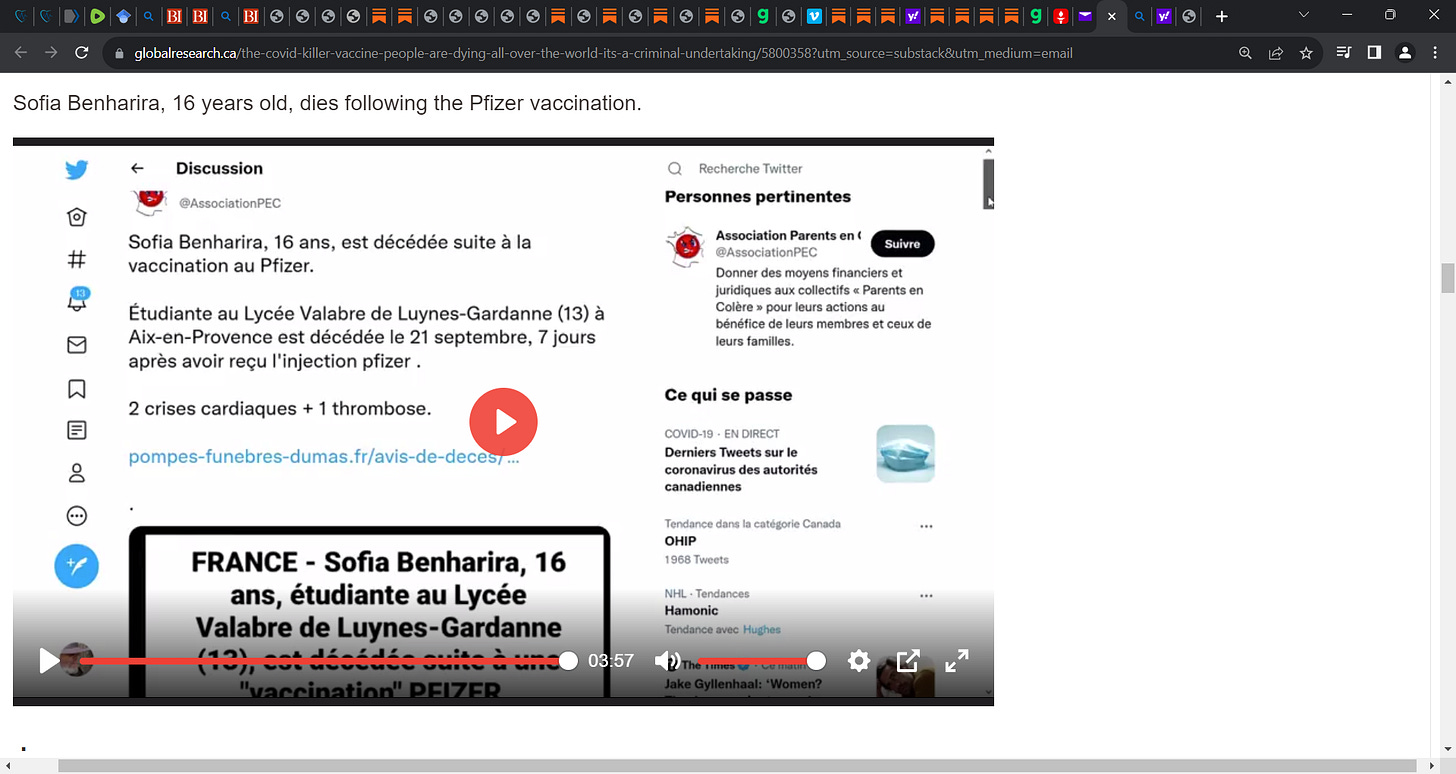
Task: Open the Chrome profile menu
Action: pos(1405,53)
